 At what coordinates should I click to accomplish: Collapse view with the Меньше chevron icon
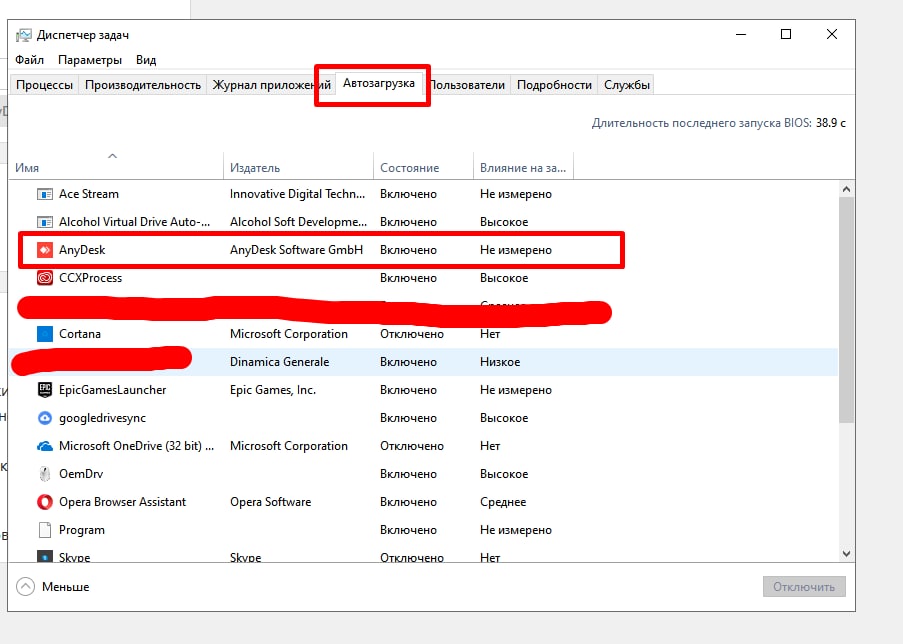coord(25,586)
